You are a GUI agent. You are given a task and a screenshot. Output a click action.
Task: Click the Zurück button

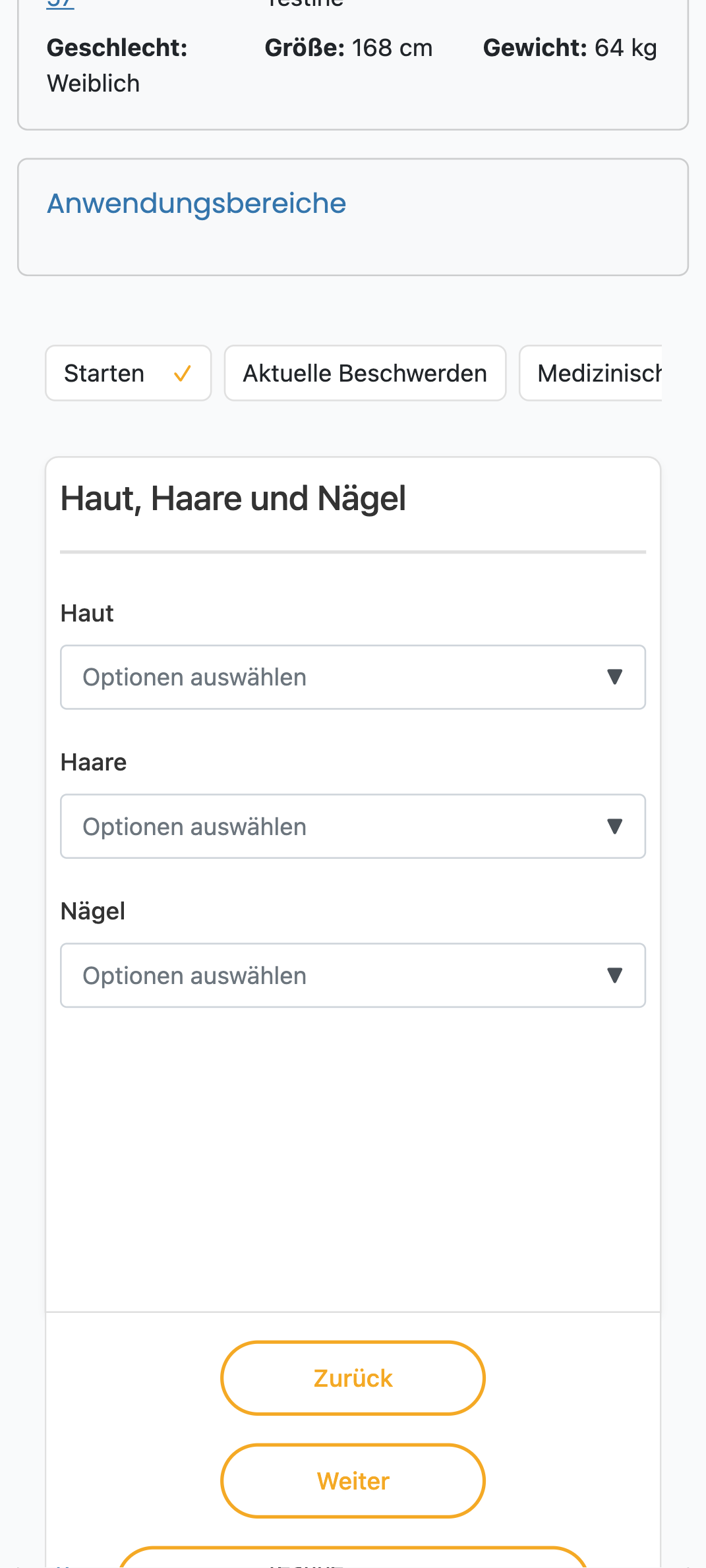pos(353,1378)
